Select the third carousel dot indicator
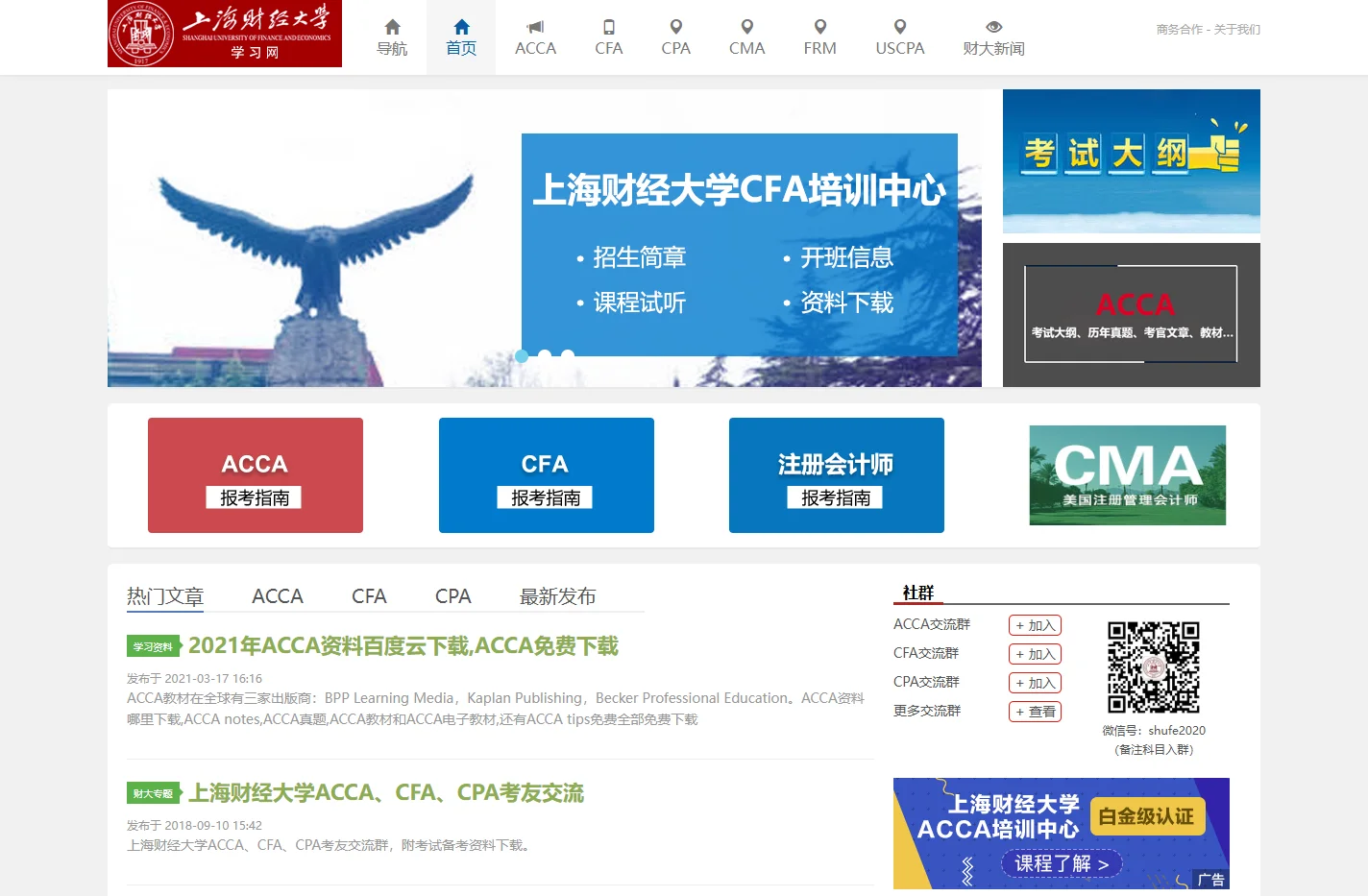Viewport: 1368px width, 896px height. click(x=568, y=355)
